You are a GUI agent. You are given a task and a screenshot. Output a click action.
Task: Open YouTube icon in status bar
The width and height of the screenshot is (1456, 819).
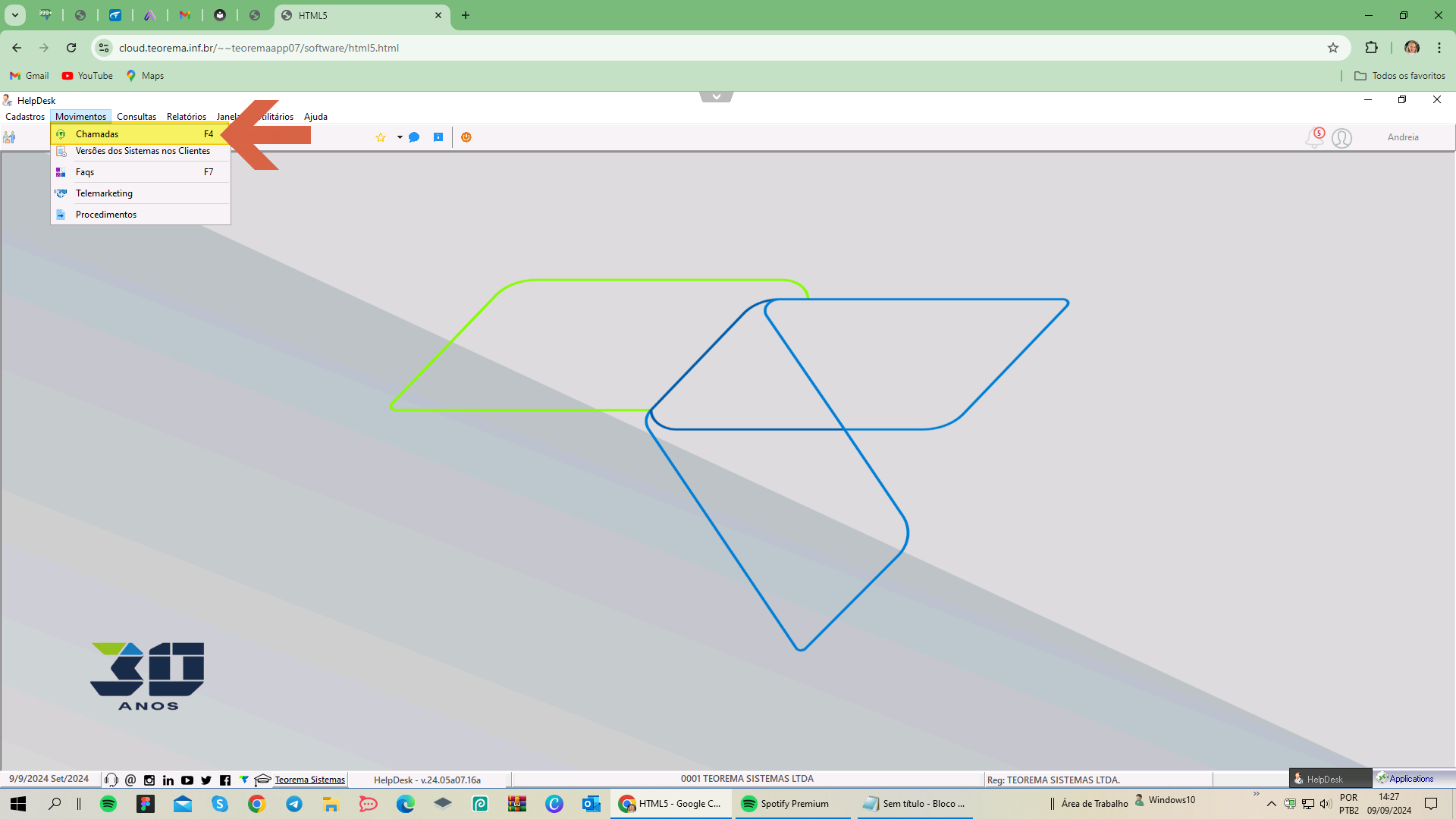coord(187,780)
